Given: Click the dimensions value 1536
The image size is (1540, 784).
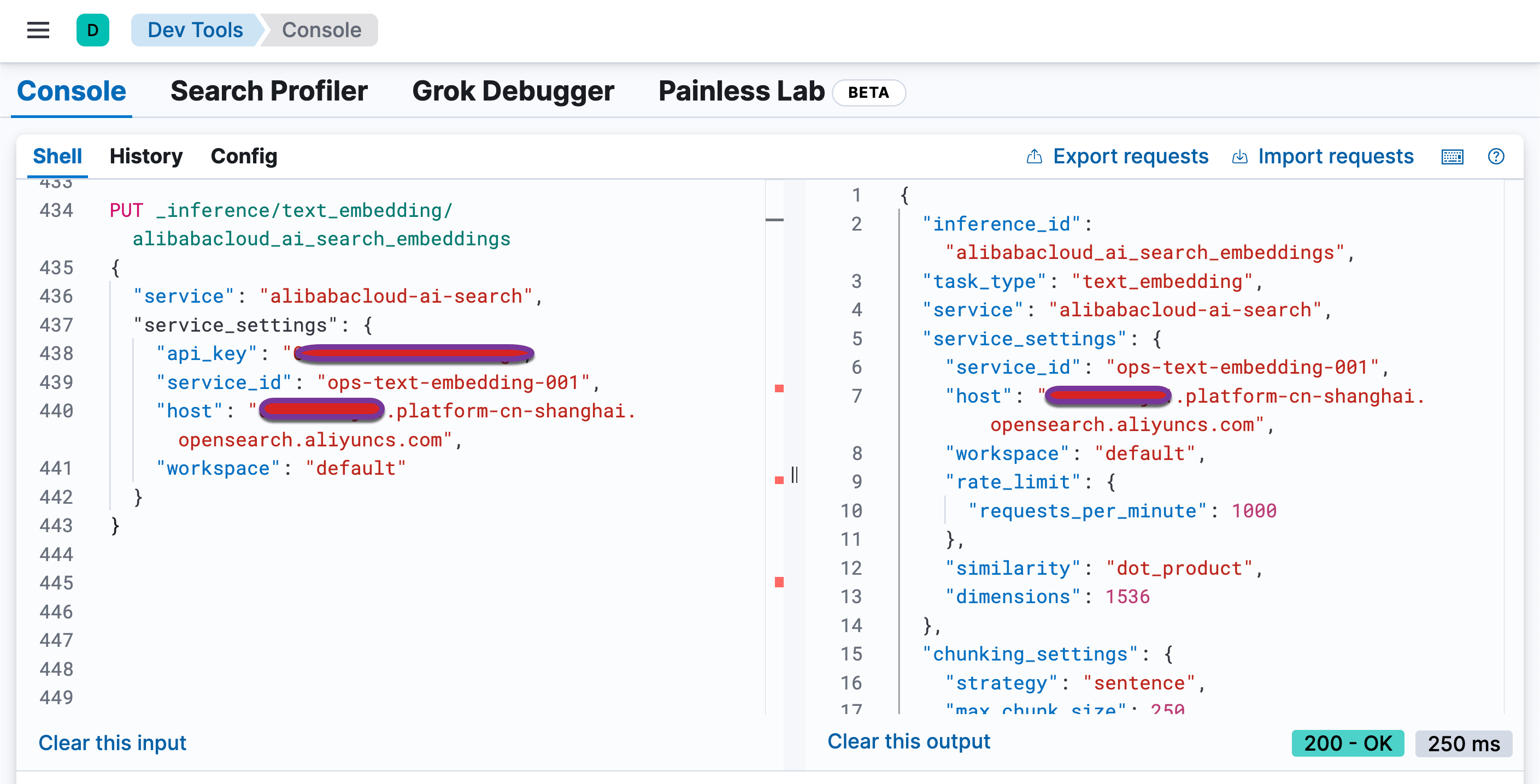Looking at the screenshot, I should [x=1127, y=597].
